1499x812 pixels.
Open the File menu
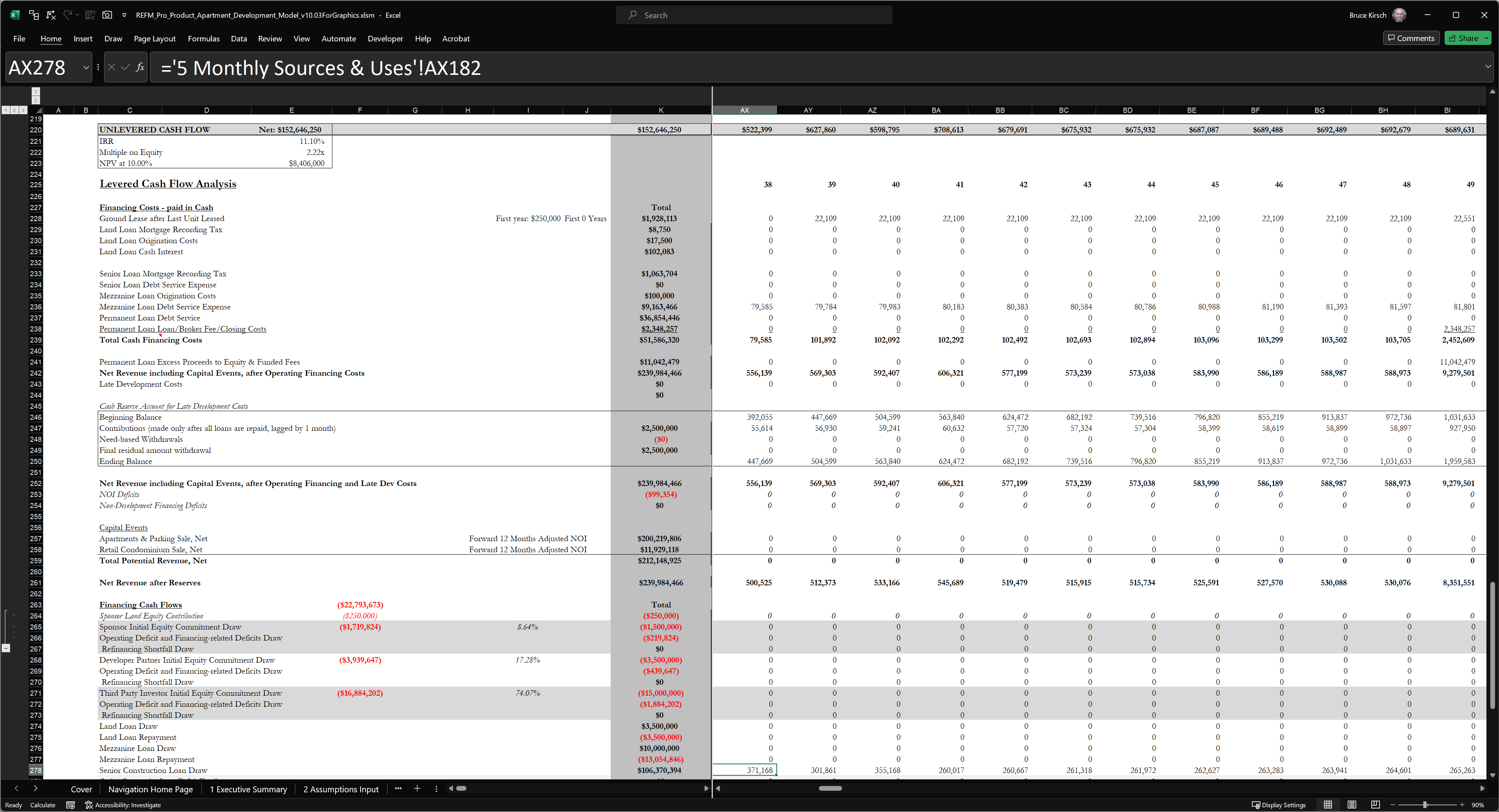[19, 38]
